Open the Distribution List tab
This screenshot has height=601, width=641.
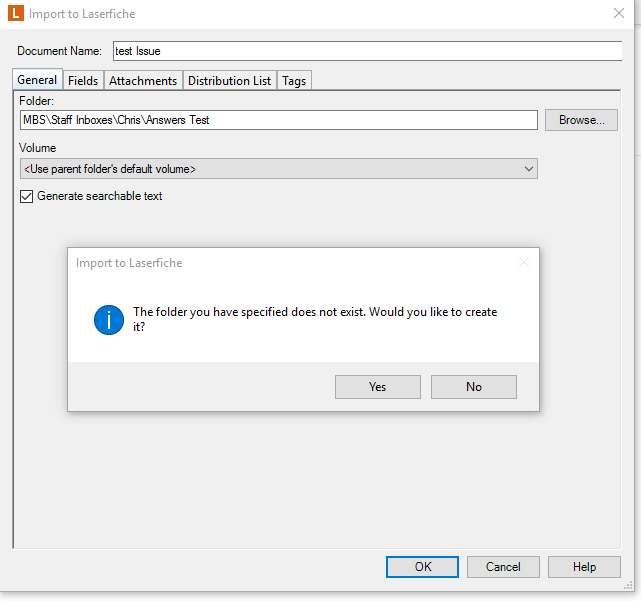229,81
